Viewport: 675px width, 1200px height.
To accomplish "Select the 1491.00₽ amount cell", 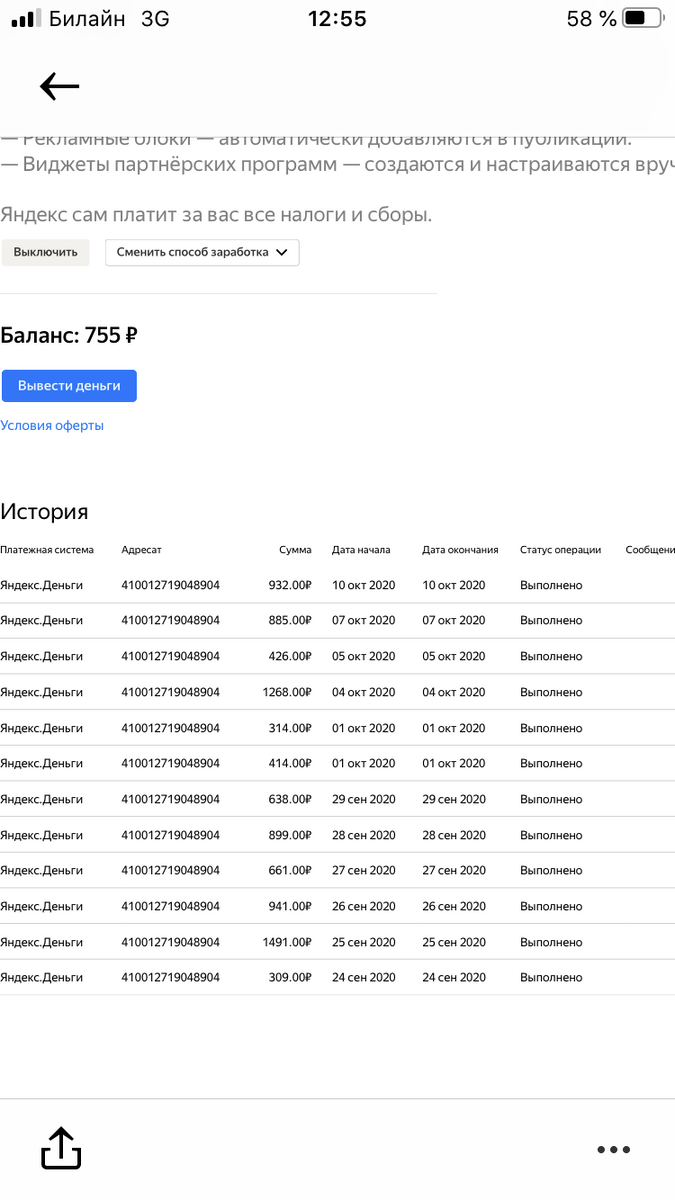I will pos(288,942).
